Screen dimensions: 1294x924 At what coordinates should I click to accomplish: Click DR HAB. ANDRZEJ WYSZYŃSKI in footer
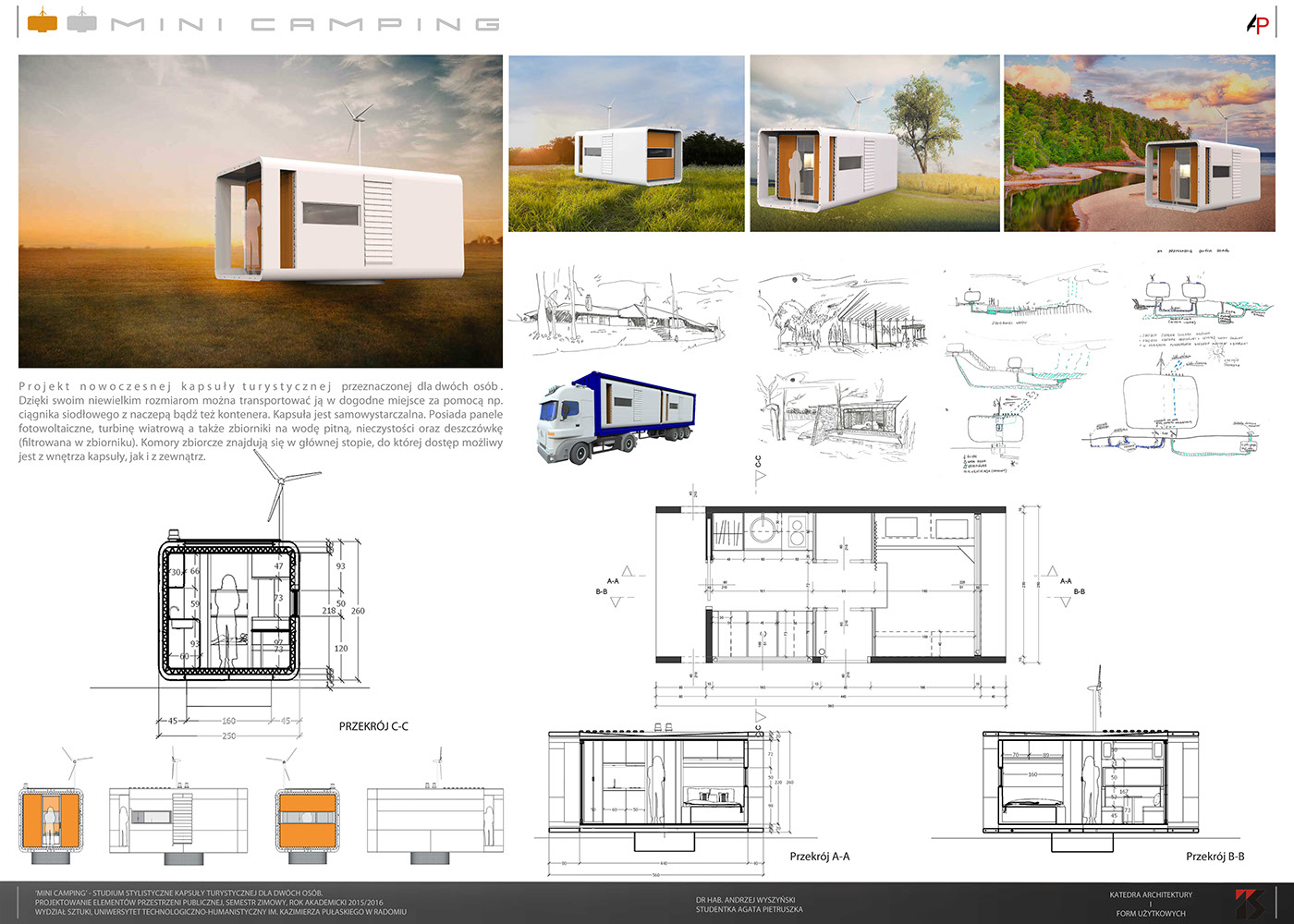coord(746,900)
